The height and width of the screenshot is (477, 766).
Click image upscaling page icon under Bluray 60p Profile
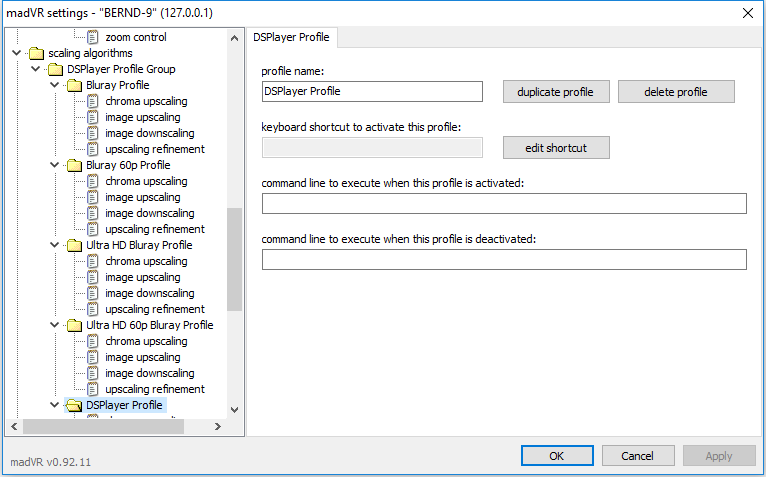(x=92, y=197)
